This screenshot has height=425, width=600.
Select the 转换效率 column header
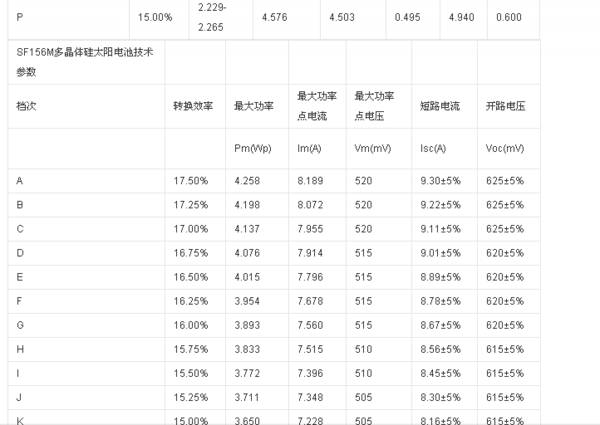pos(193,106)
